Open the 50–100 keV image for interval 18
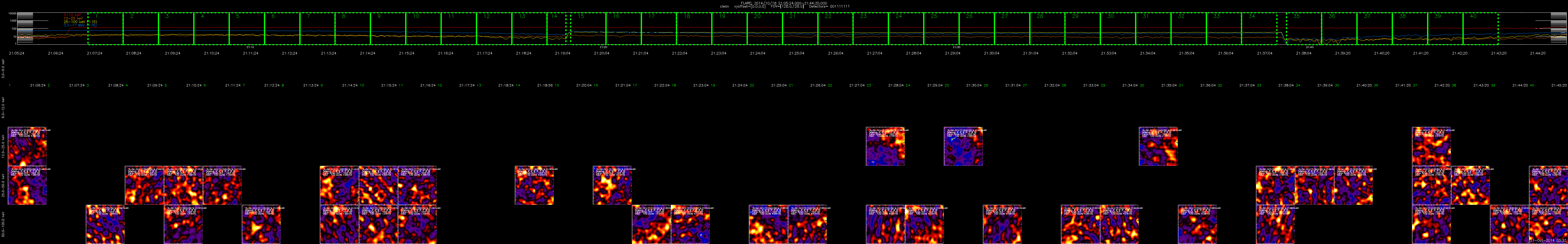The image size is (1568, 244). tap(690, 224)
